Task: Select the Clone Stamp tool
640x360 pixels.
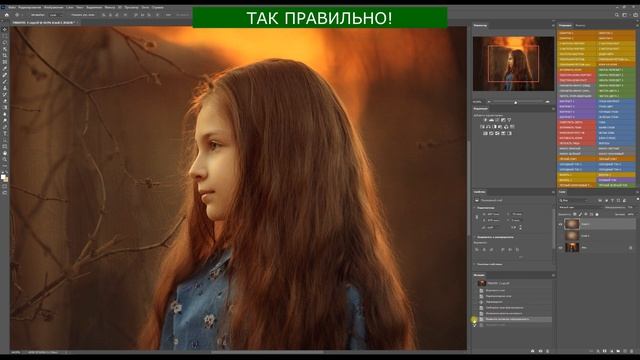Action: click(4, 88)
